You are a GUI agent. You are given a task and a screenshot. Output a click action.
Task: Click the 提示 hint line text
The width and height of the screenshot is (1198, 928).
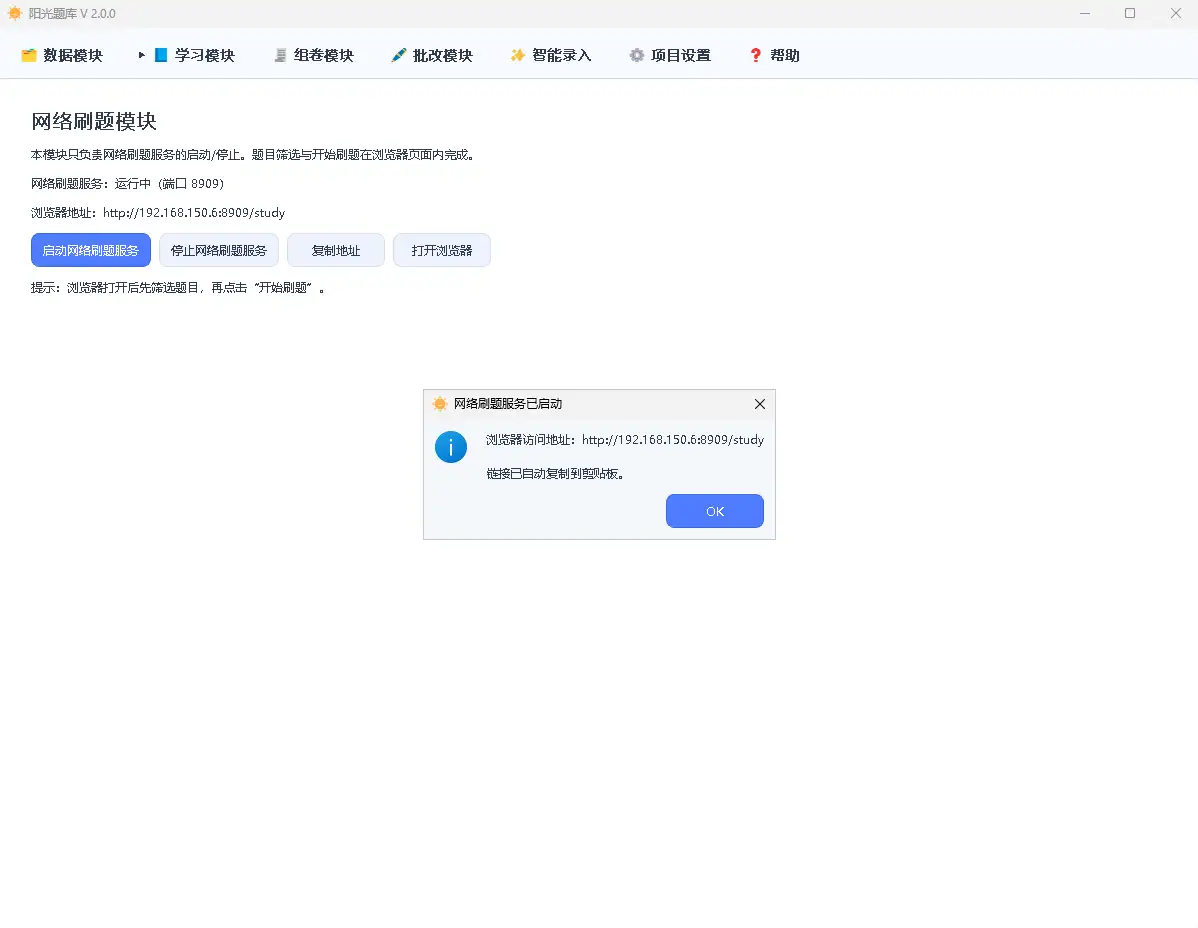178,288
